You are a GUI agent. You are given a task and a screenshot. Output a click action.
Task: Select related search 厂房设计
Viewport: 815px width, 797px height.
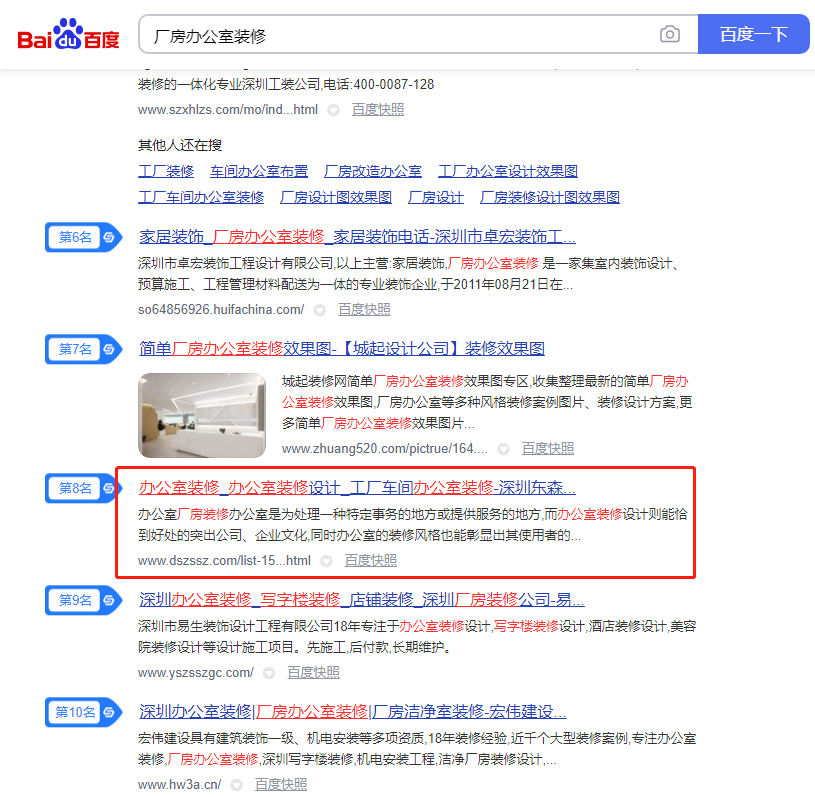click(x=436, y=197)
